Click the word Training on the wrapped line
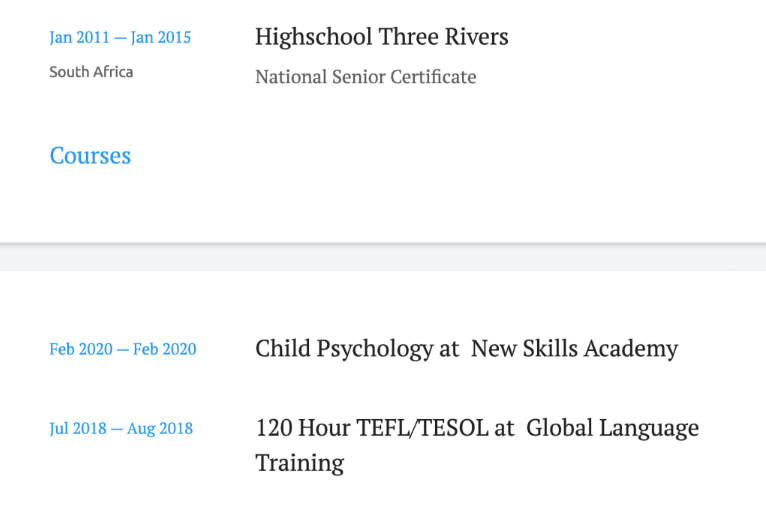The height and width of the screenshot is (513, 766). pyautogui.click(x=299, y=463)
